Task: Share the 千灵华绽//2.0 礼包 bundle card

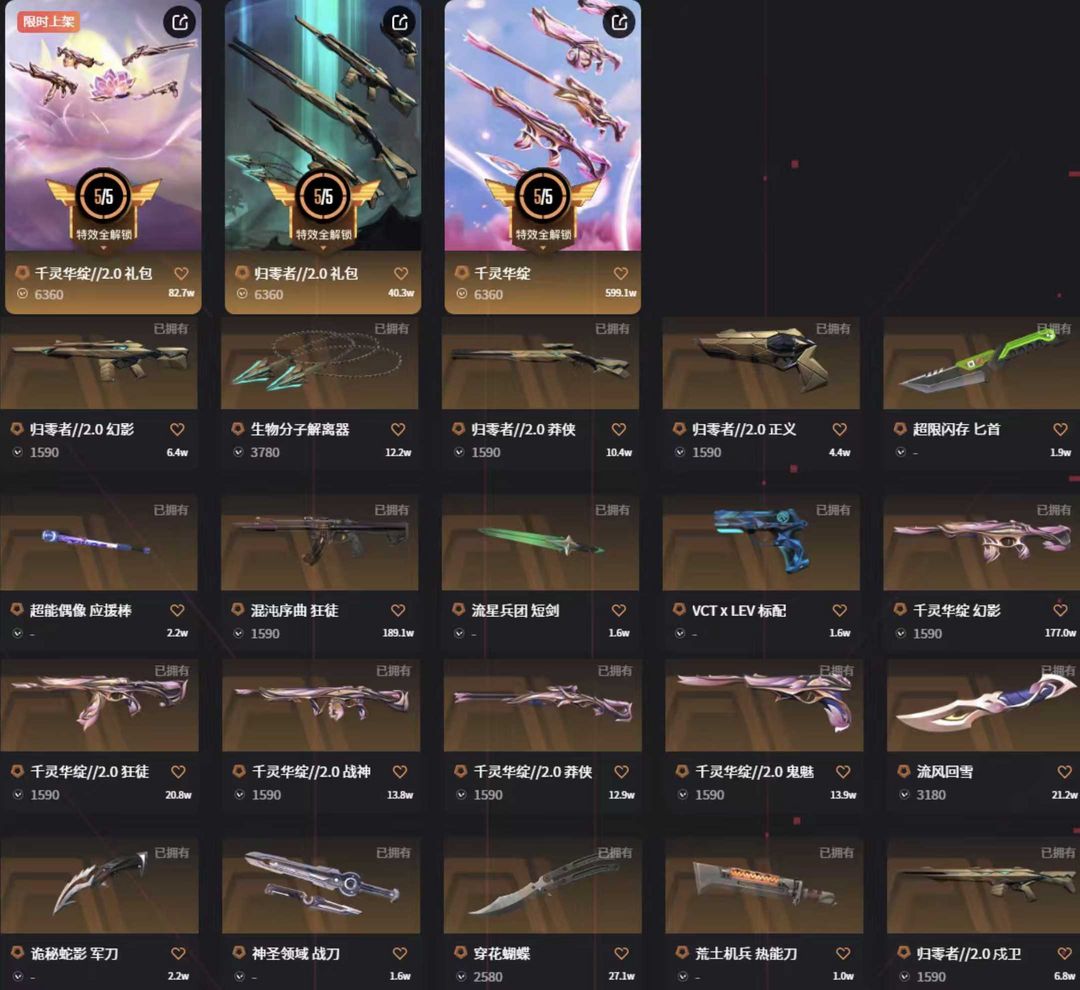Action: click(x=180, y=22)
